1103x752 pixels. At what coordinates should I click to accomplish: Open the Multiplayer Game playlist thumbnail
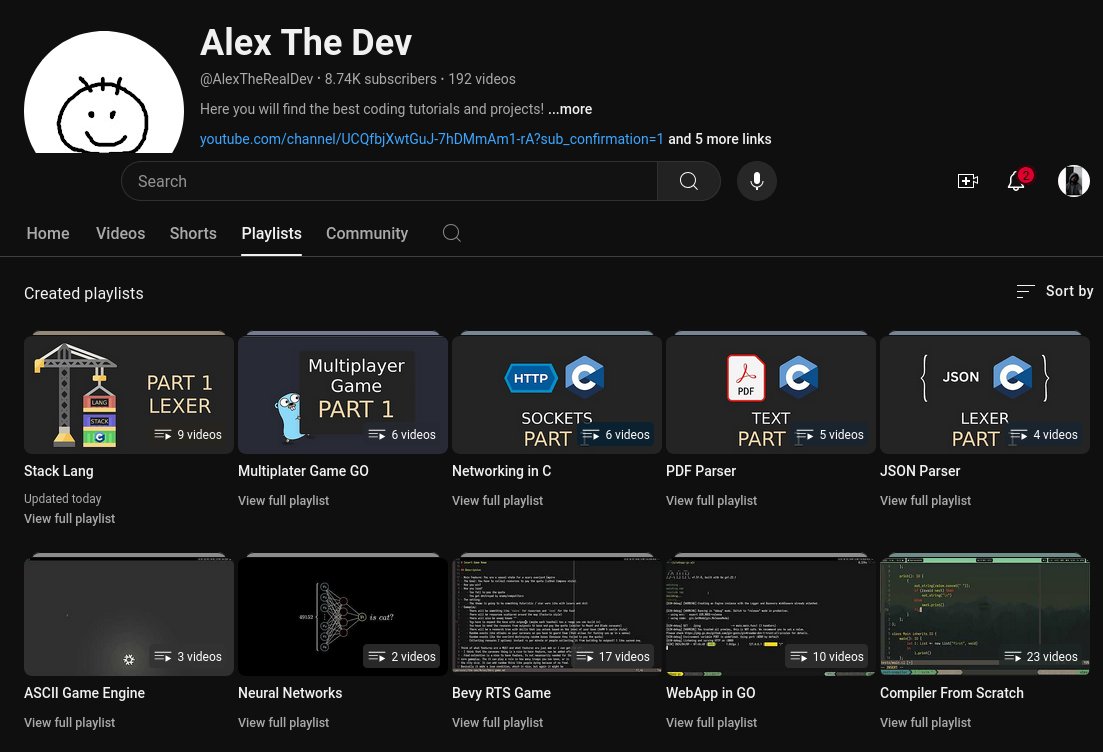coord(343,395)
